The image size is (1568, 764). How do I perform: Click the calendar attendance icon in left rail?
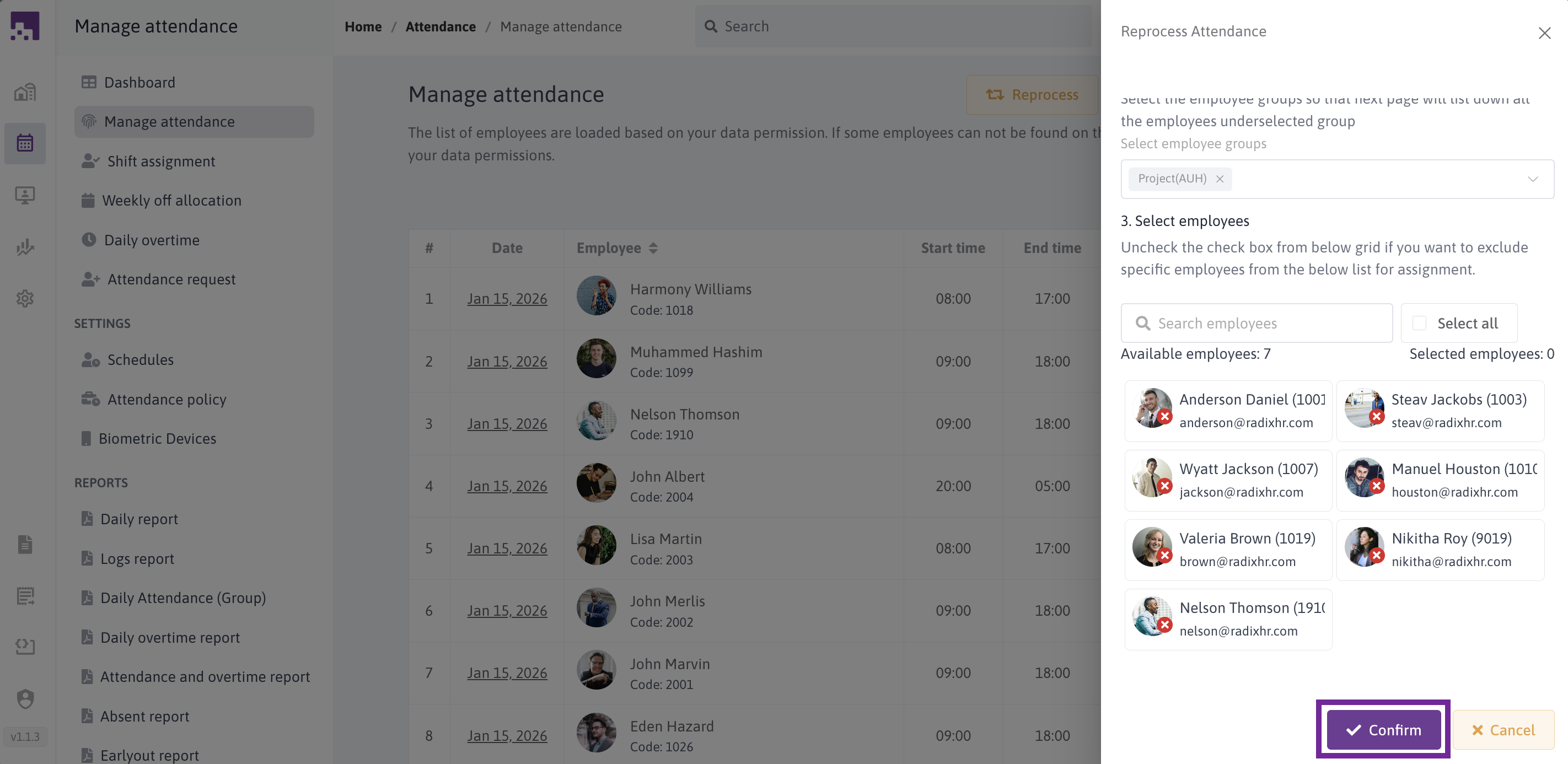pyautogui.click(x=25, y=143)
